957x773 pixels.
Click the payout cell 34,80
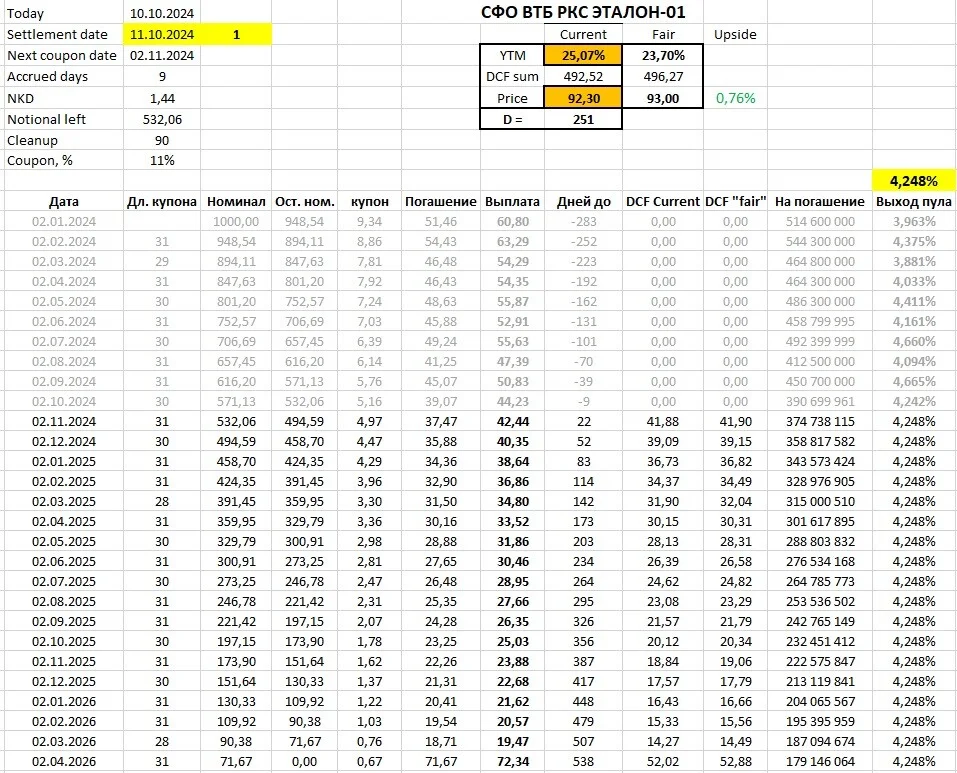[513, 502]
